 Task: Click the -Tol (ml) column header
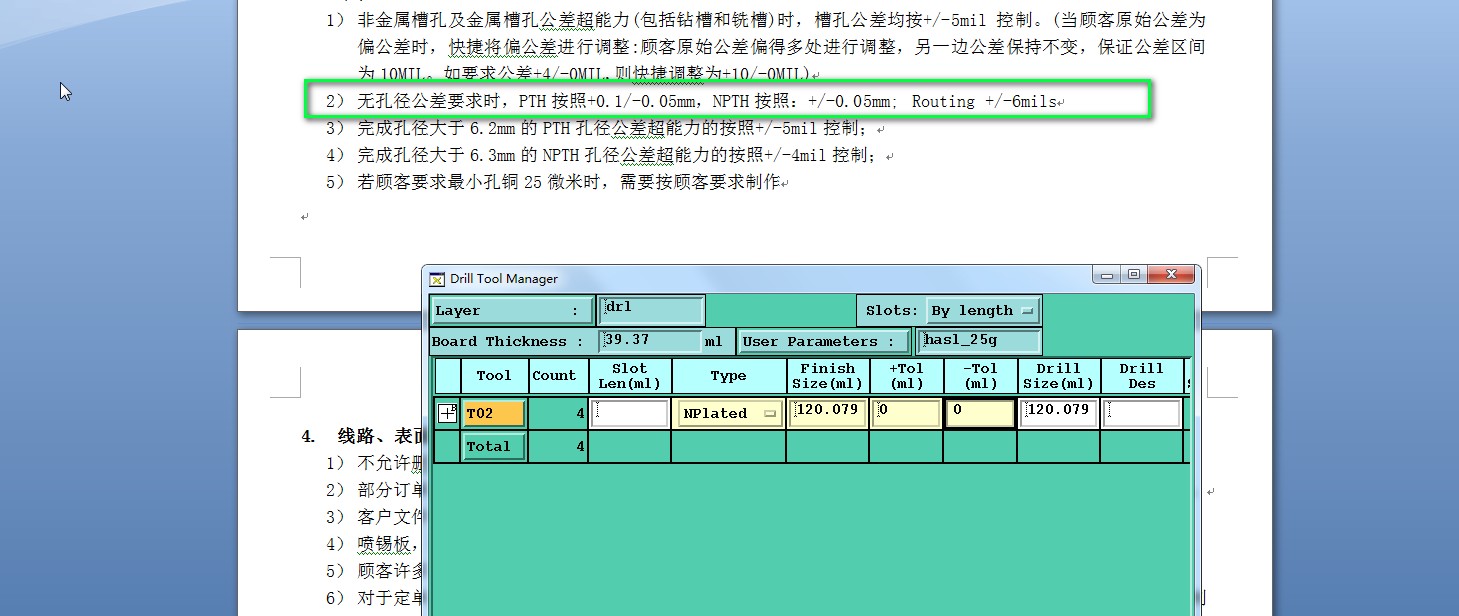[980, 376]
